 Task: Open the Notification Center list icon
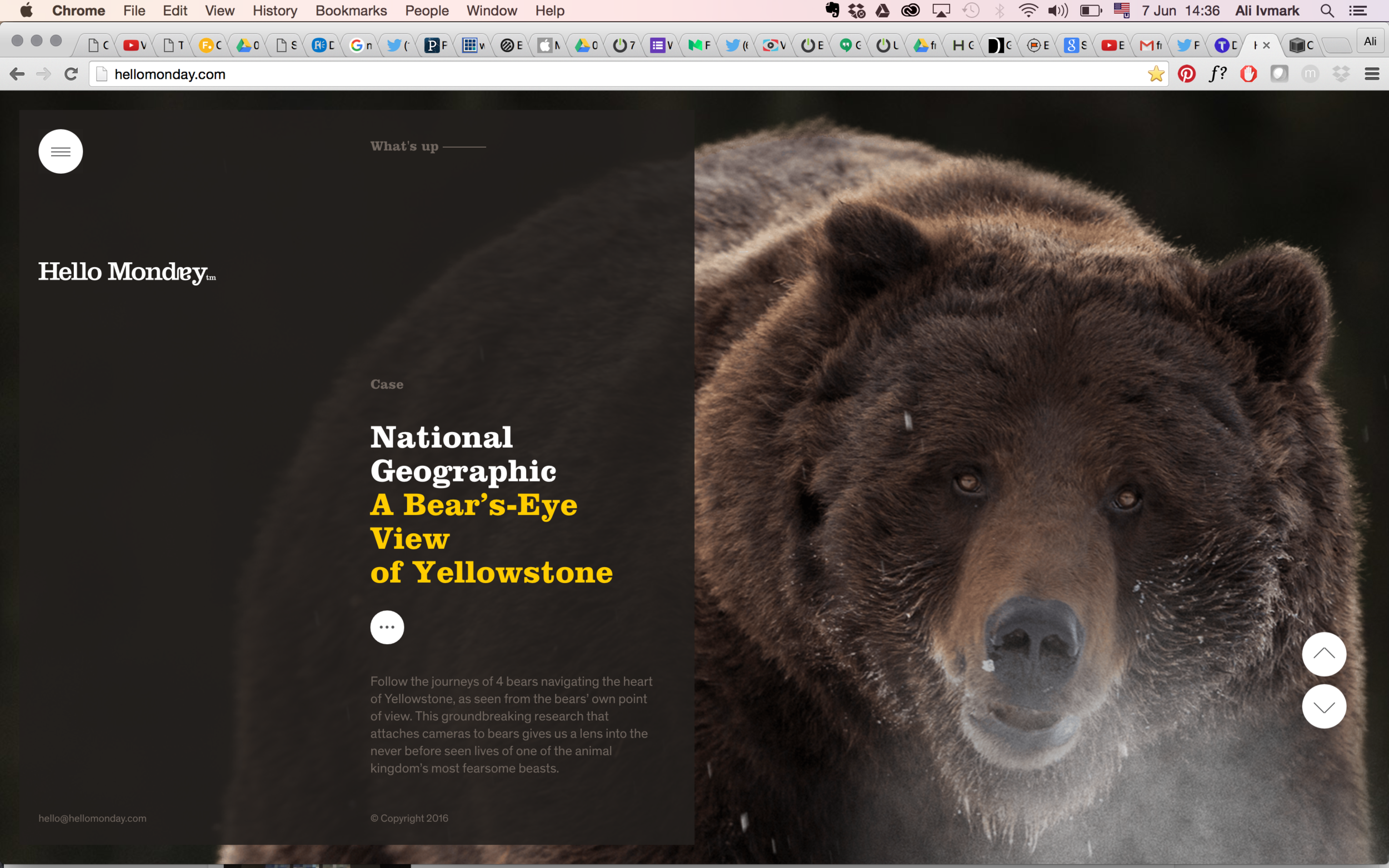1358,11
